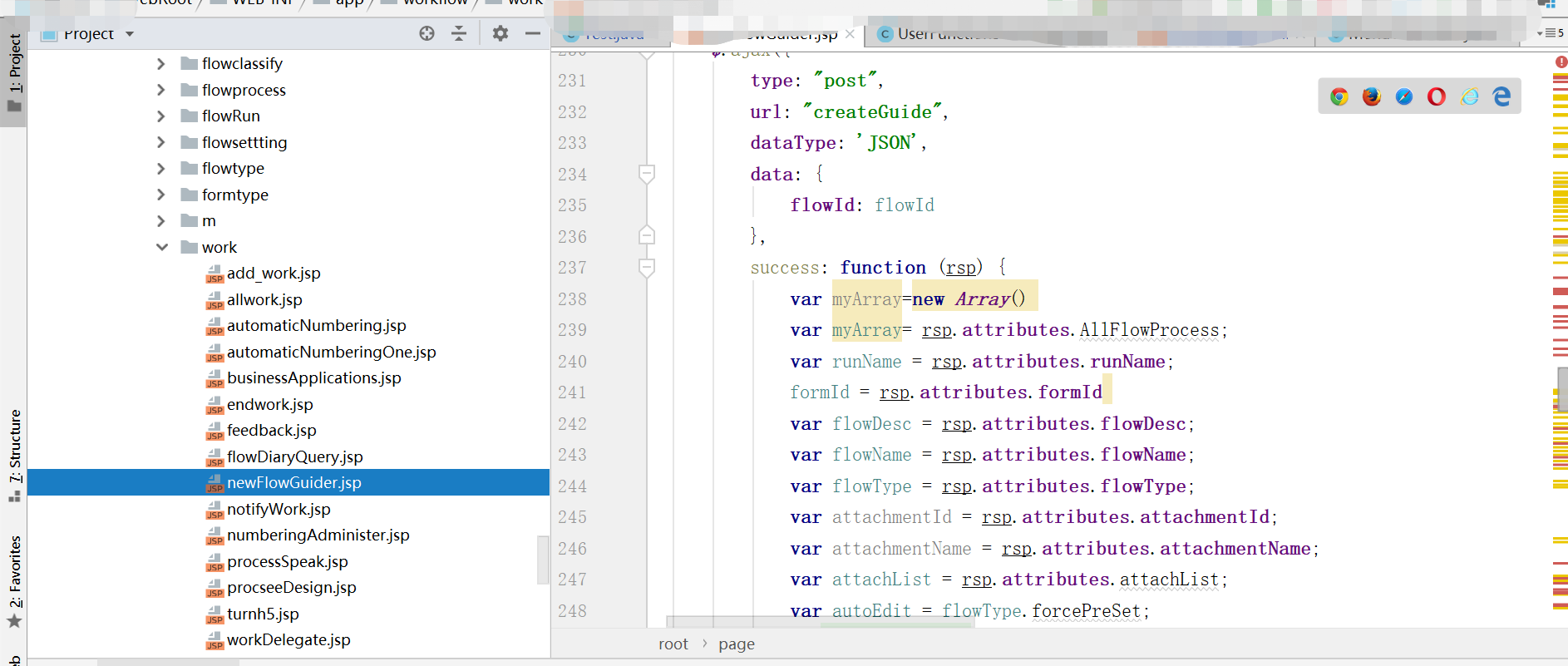Select numberingAdminister.jsp file
This screenshot has height=666, width=1568.
pyautogui.click(x=318, y=535)
